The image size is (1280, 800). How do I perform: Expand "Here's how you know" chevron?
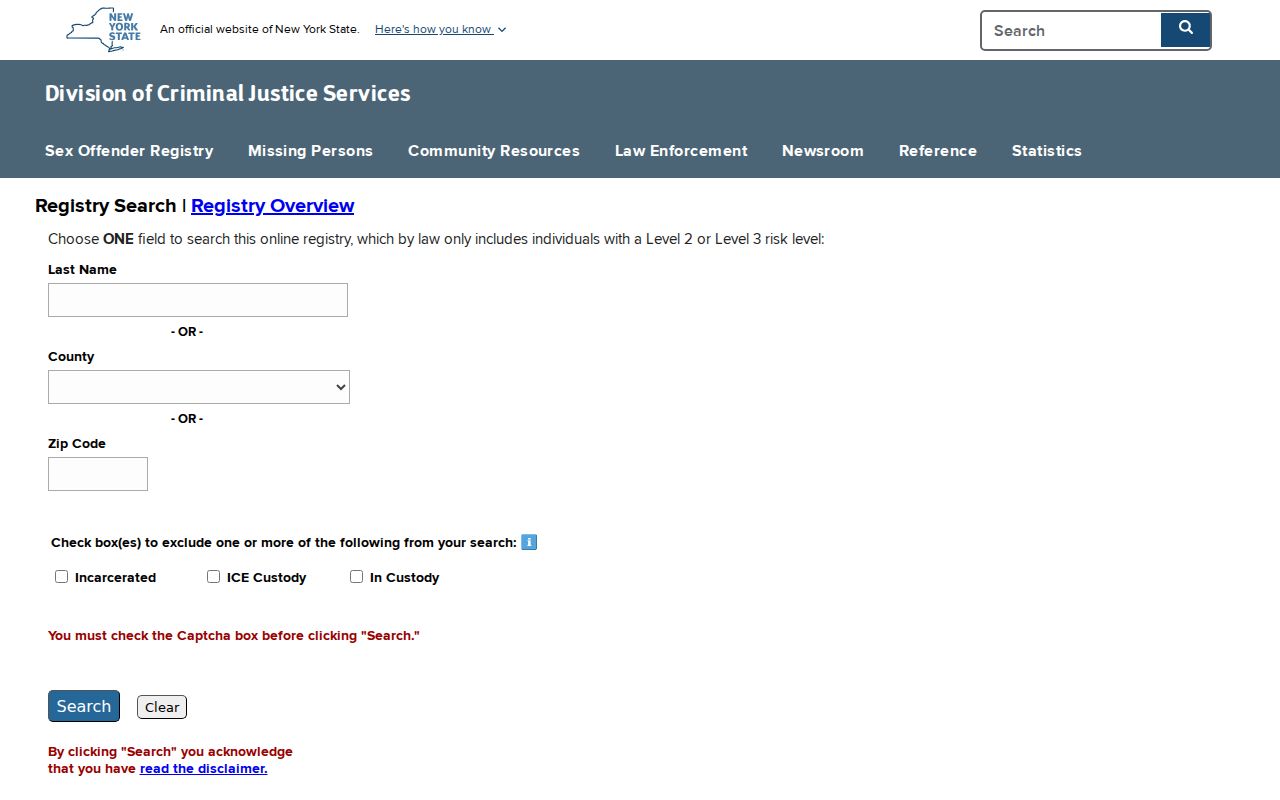502,30
